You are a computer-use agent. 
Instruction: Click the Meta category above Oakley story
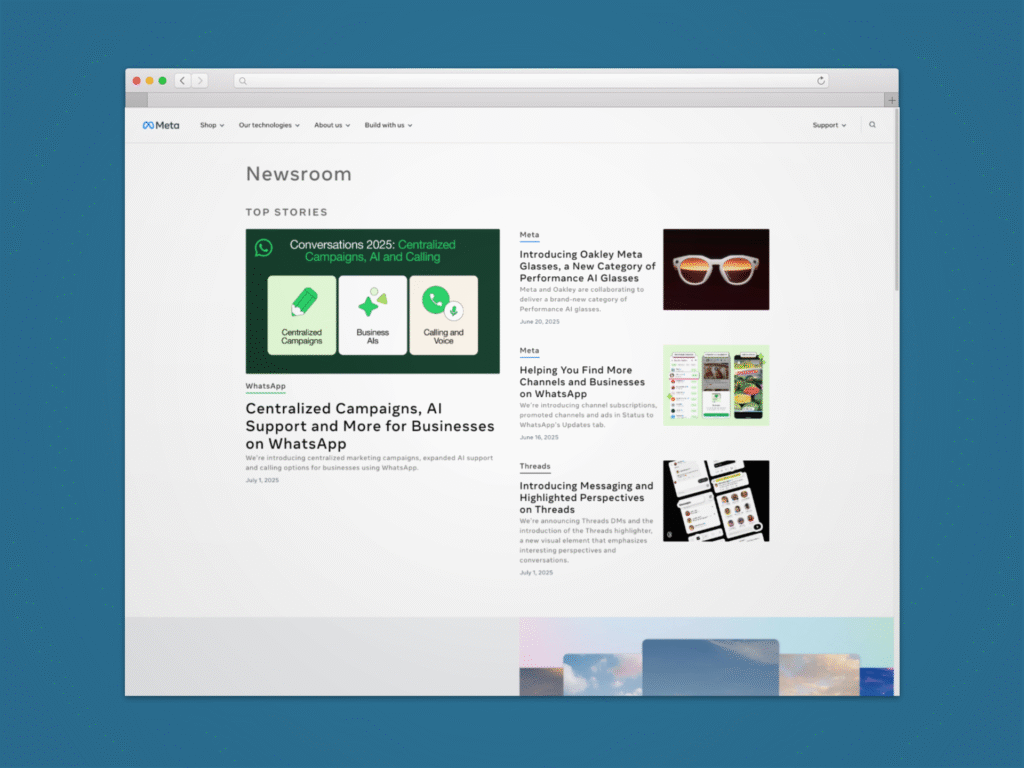(x=530, y=234)
